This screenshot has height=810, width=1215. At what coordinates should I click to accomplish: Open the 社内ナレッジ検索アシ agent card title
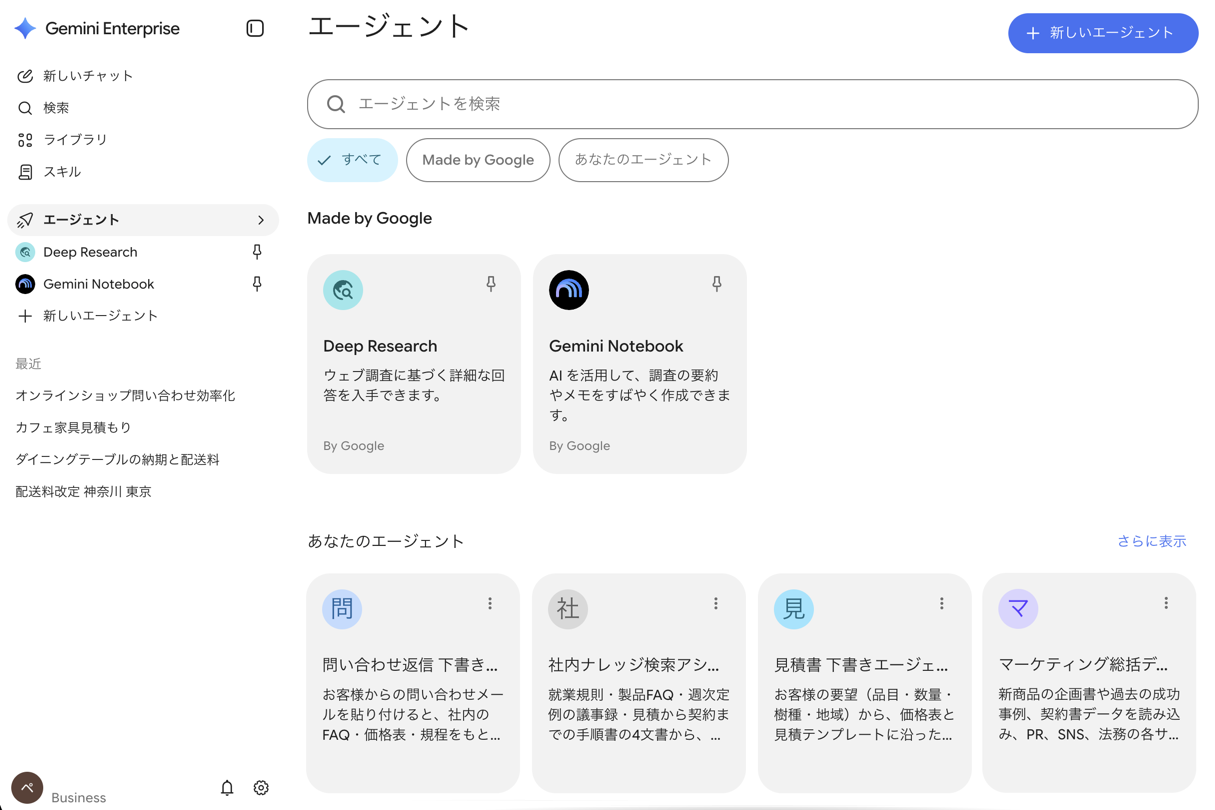pos(634,664)
